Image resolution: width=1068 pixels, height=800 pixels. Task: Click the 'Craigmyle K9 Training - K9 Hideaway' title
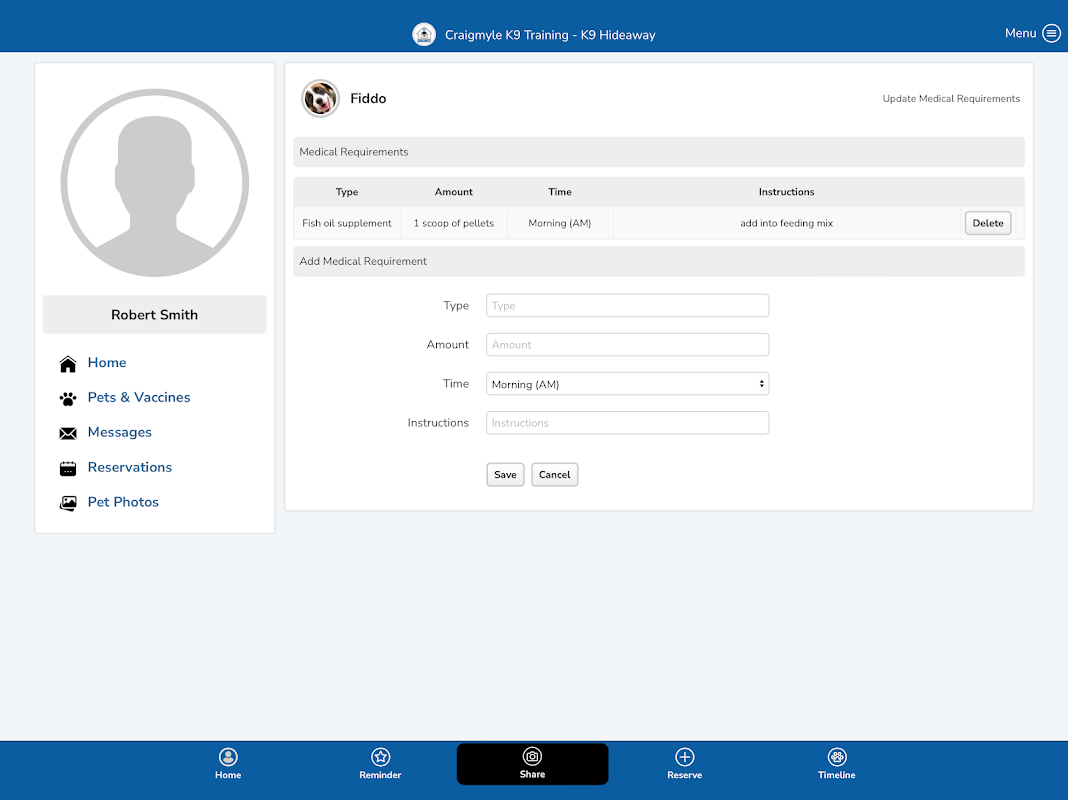(550, 35)
